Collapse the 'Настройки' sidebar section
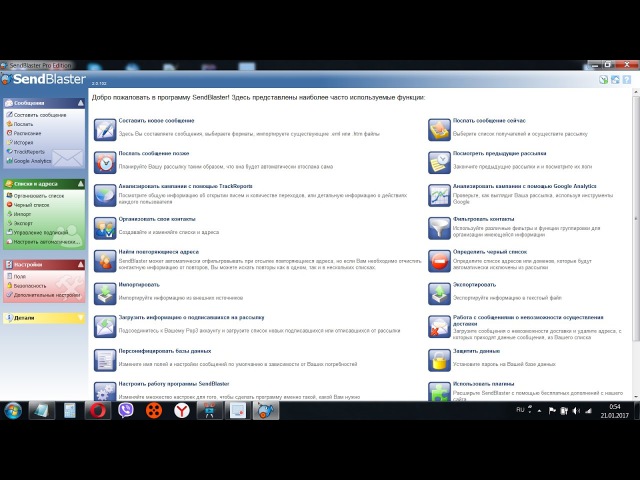 click(80, 265)
